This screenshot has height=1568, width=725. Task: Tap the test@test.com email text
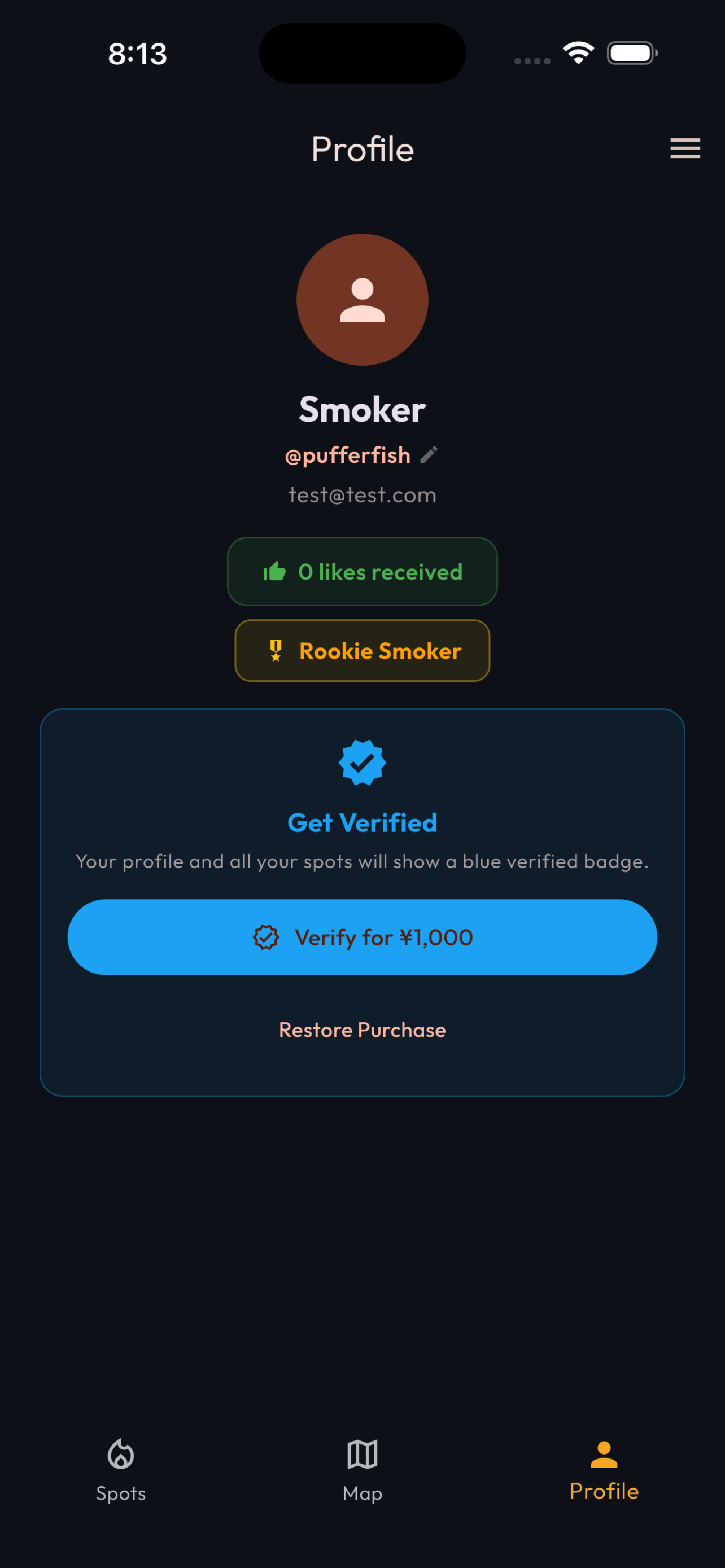(x=362, y=494)
